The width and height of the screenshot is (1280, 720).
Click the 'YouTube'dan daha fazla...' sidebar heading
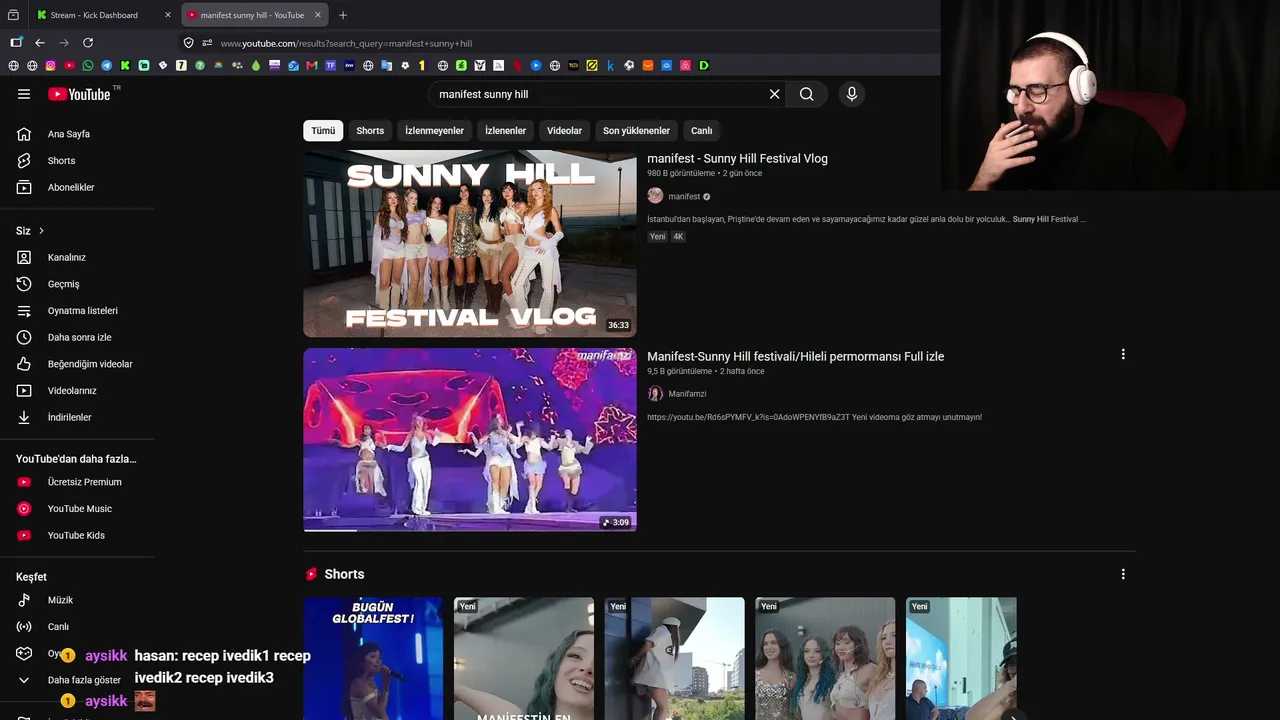pyautogui.click(x=76, y=459)
